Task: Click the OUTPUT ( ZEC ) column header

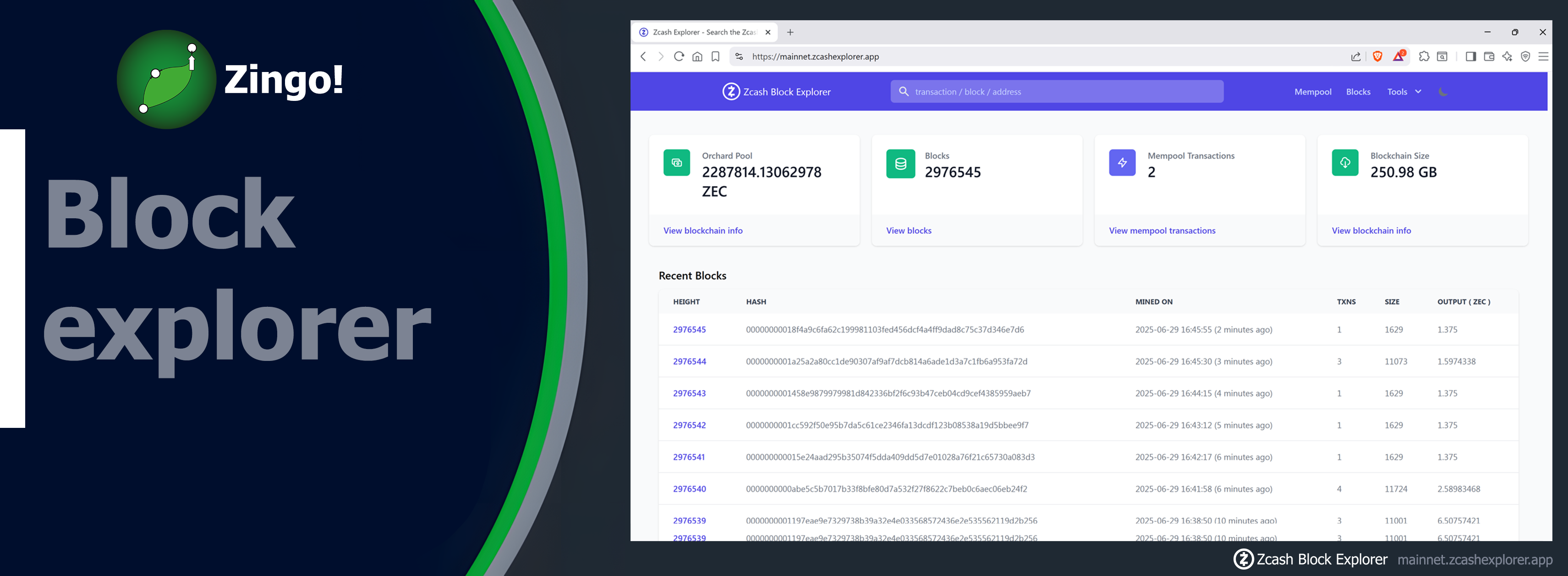Action: click(1464, 302)
